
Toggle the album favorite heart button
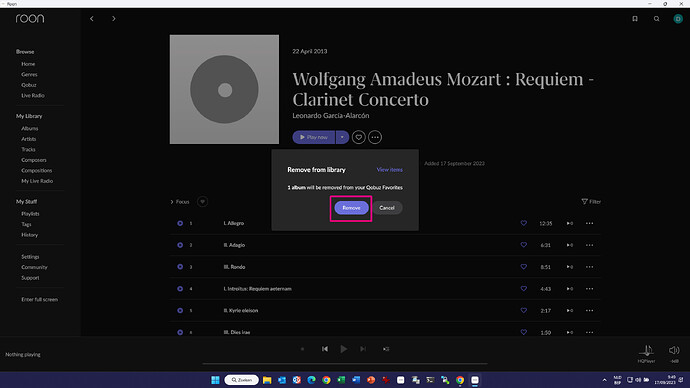pos(359,137)
